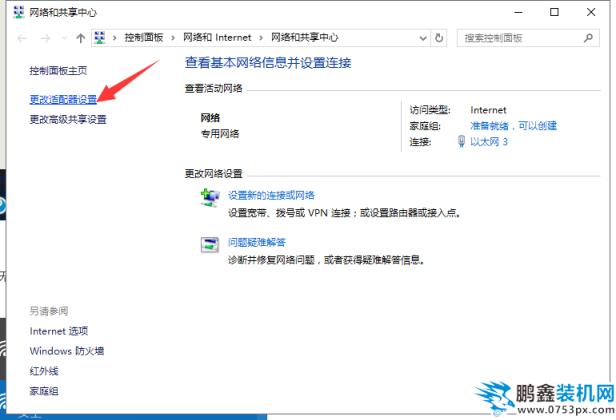Click the 专用网络 network type text

tap(220, 134)
